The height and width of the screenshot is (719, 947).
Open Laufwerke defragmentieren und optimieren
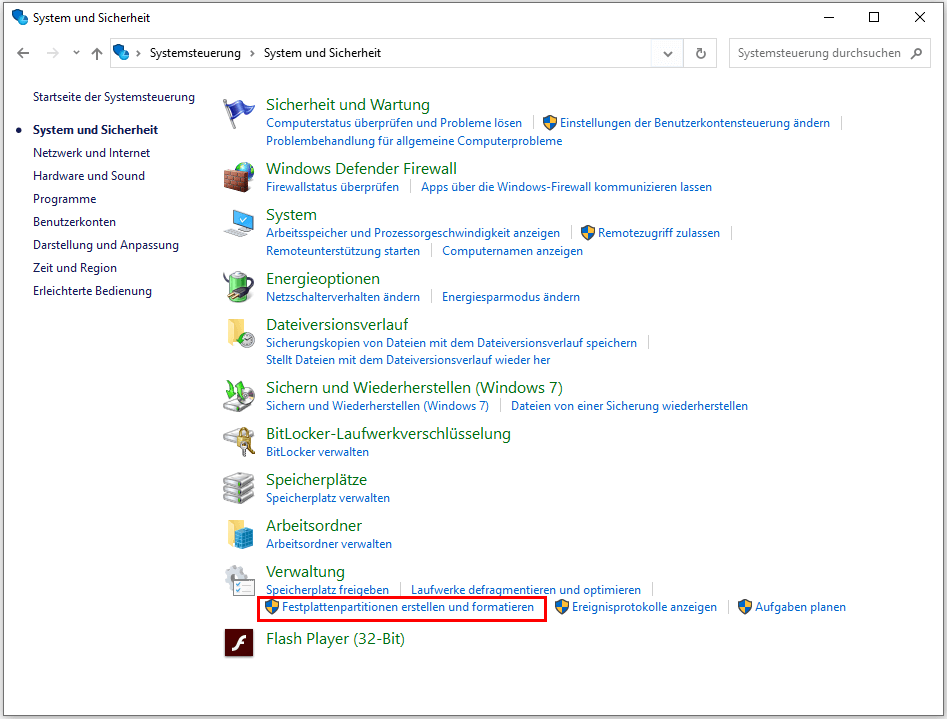pyautogui.click(x=525, y=590)
